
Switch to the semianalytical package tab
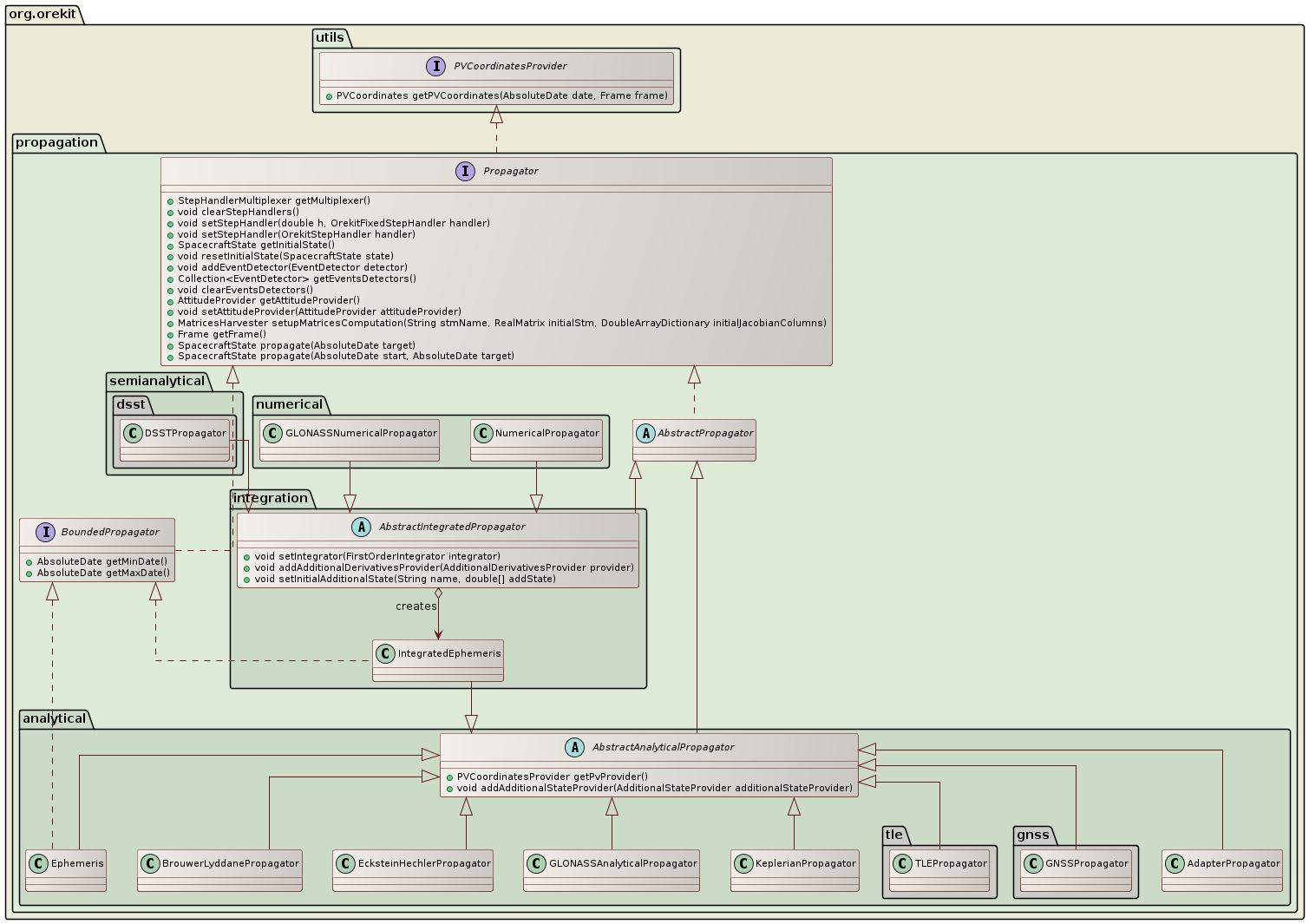pyautogui.click(x=156, y=381)
